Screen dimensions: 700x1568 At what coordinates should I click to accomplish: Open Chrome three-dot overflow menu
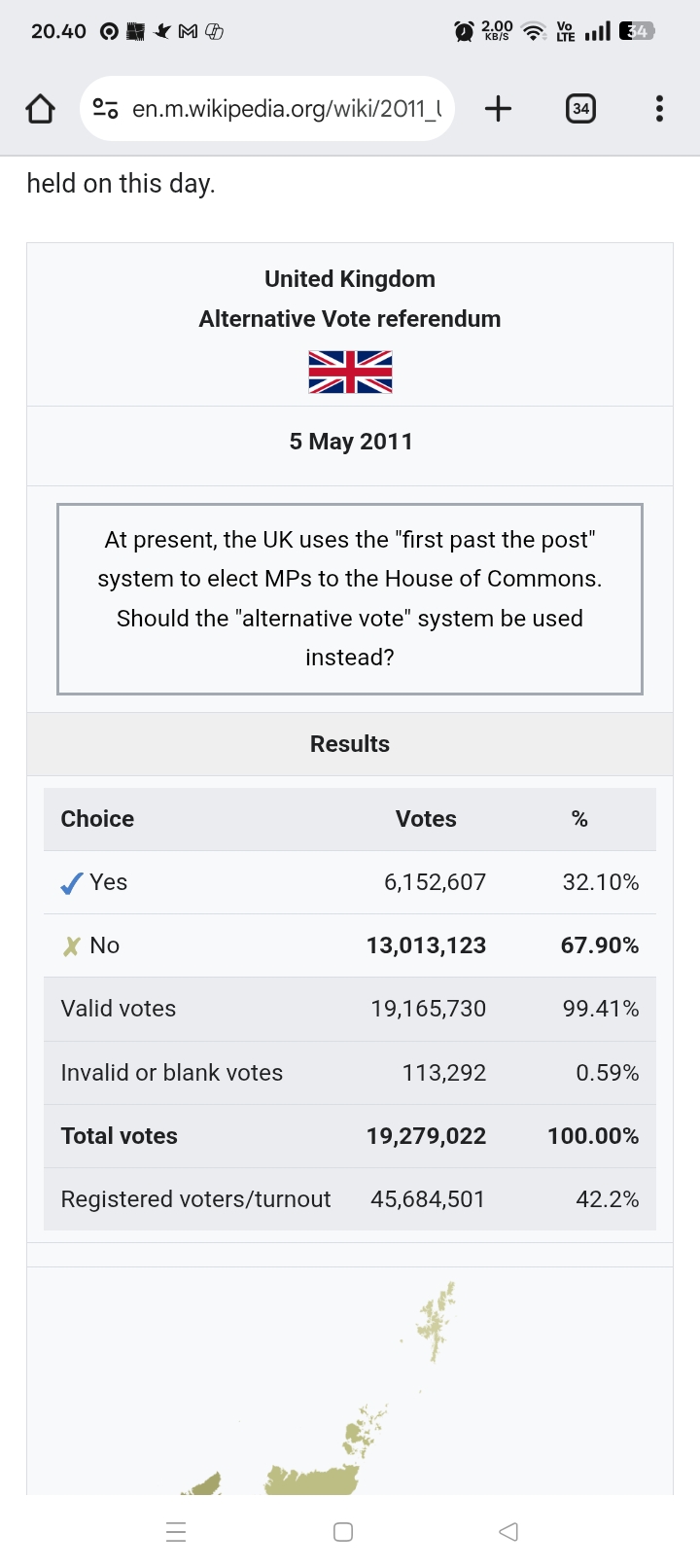coord(659,109)
